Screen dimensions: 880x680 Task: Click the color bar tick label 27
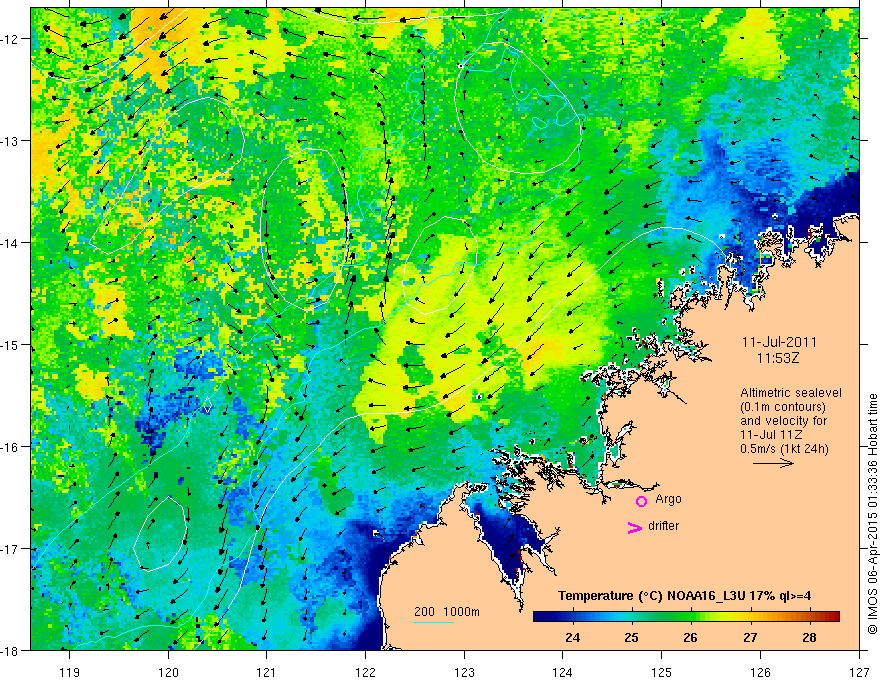coord(750,637)
